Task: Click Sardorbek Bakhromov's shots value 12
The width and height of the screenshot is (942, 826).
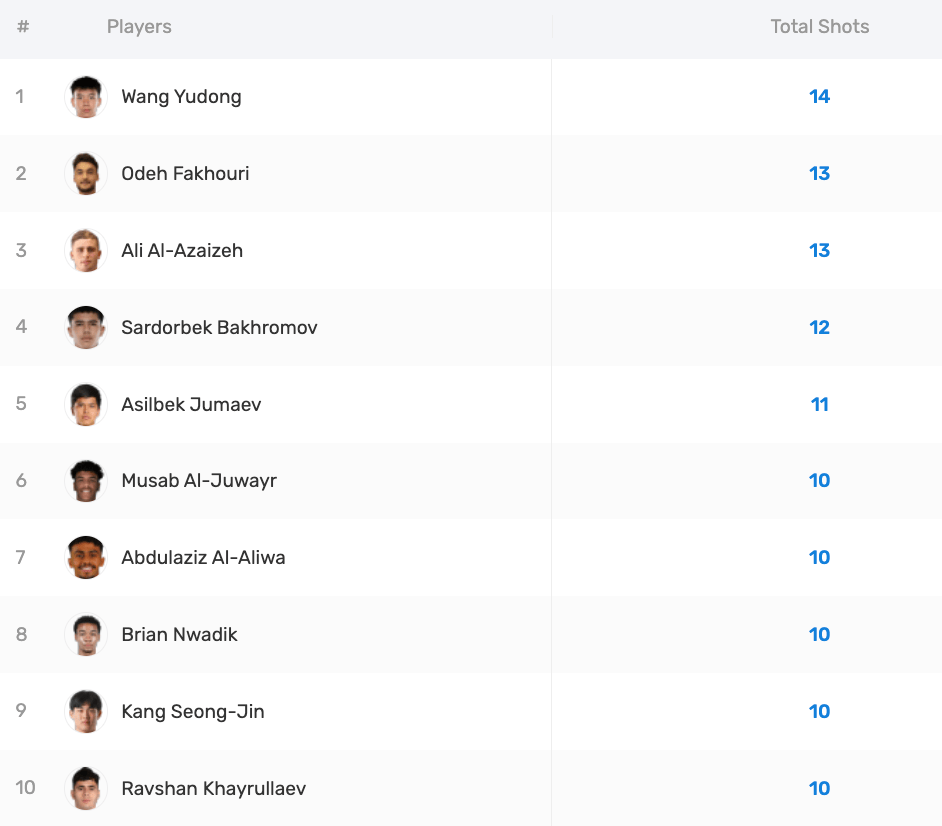Action: click(819, 327)
